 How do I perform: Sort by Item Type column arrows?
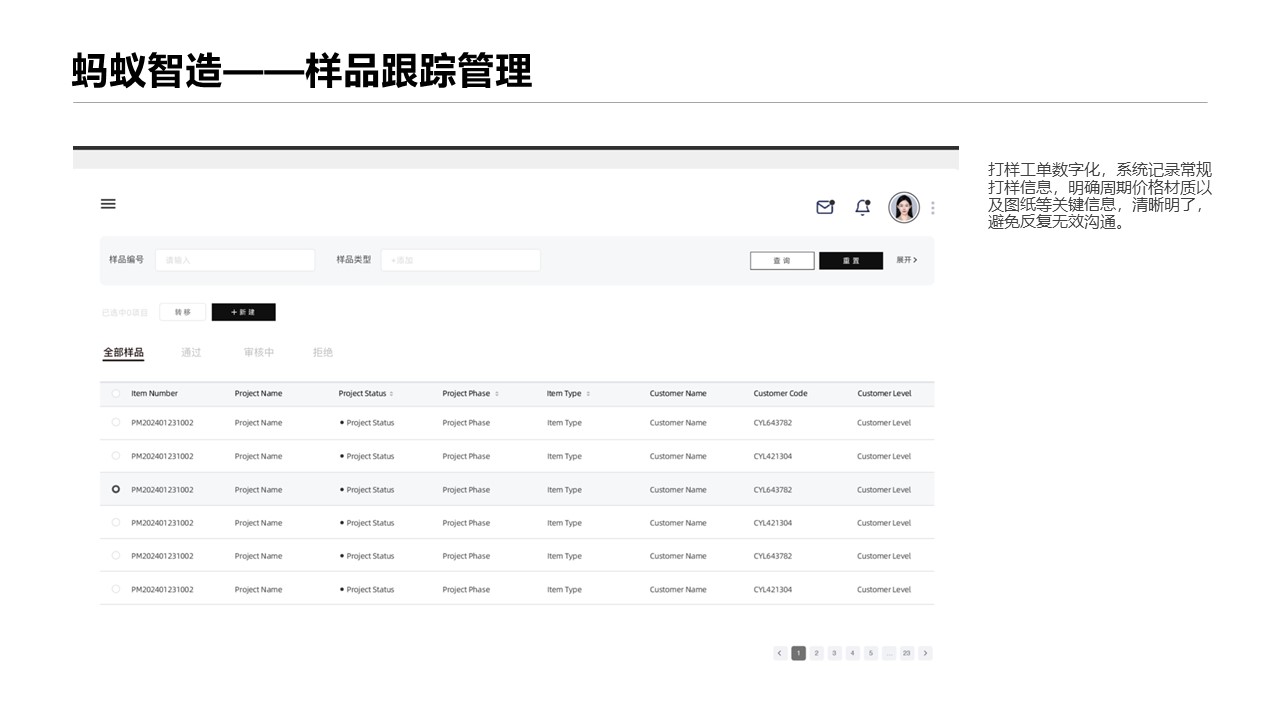(588, 394)
